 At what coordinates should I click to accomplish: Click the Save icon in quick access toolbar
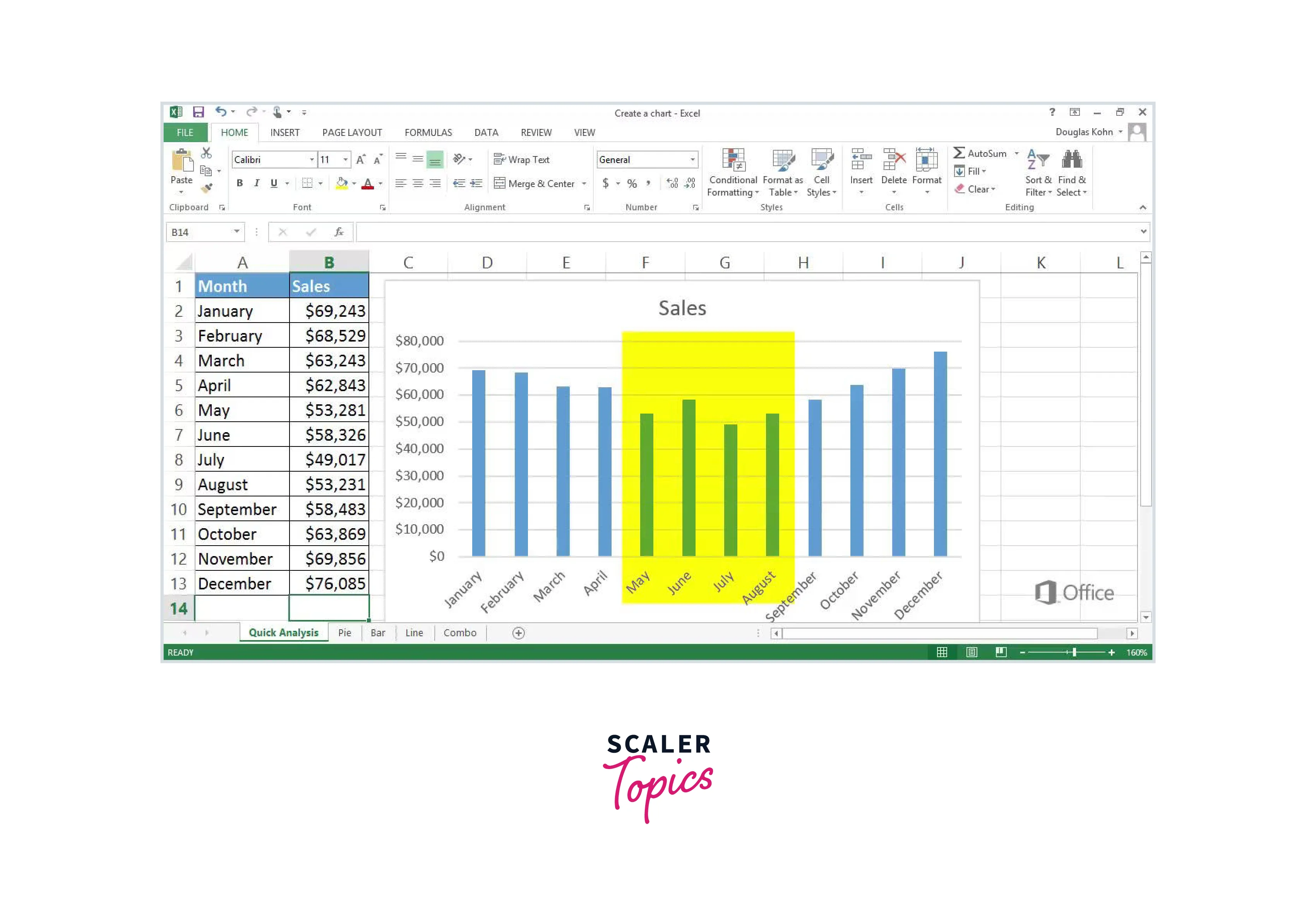click(x=198, y=112)
